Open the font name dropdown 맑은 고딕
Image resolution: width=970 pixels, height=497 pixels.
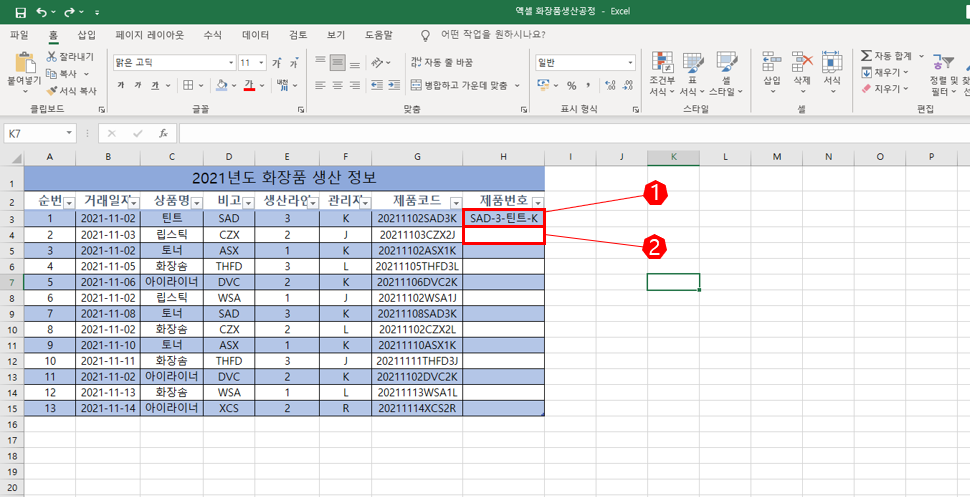[x=232, y=63]
